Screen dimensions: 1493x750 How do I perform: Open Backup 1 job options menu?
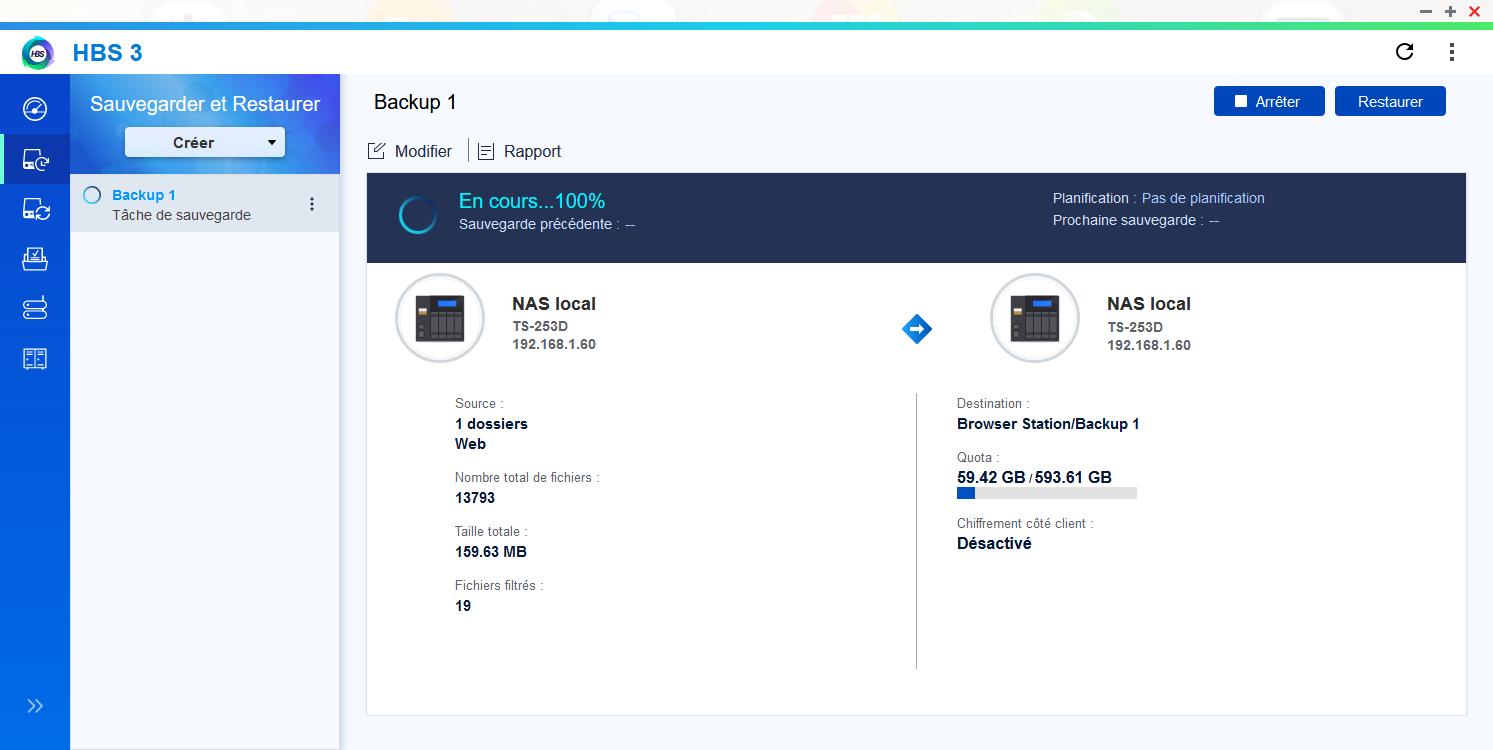[312, 204]
